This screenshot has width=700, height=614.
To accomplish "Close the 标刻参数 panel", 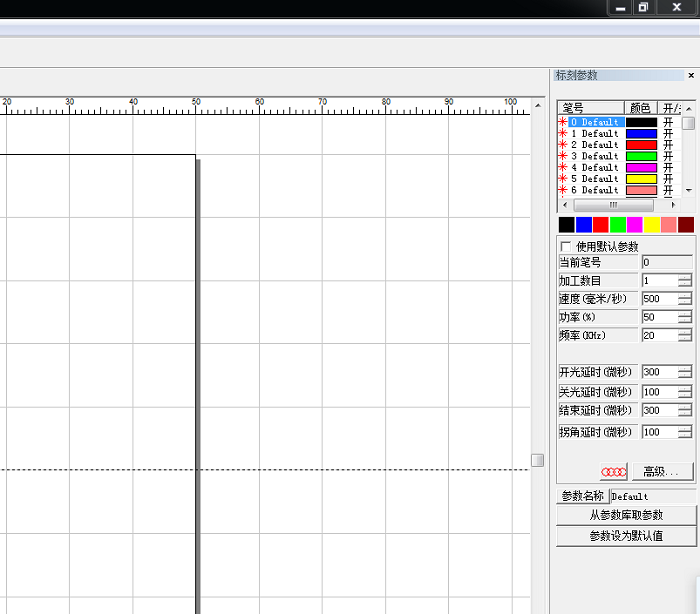I will 691,76.
